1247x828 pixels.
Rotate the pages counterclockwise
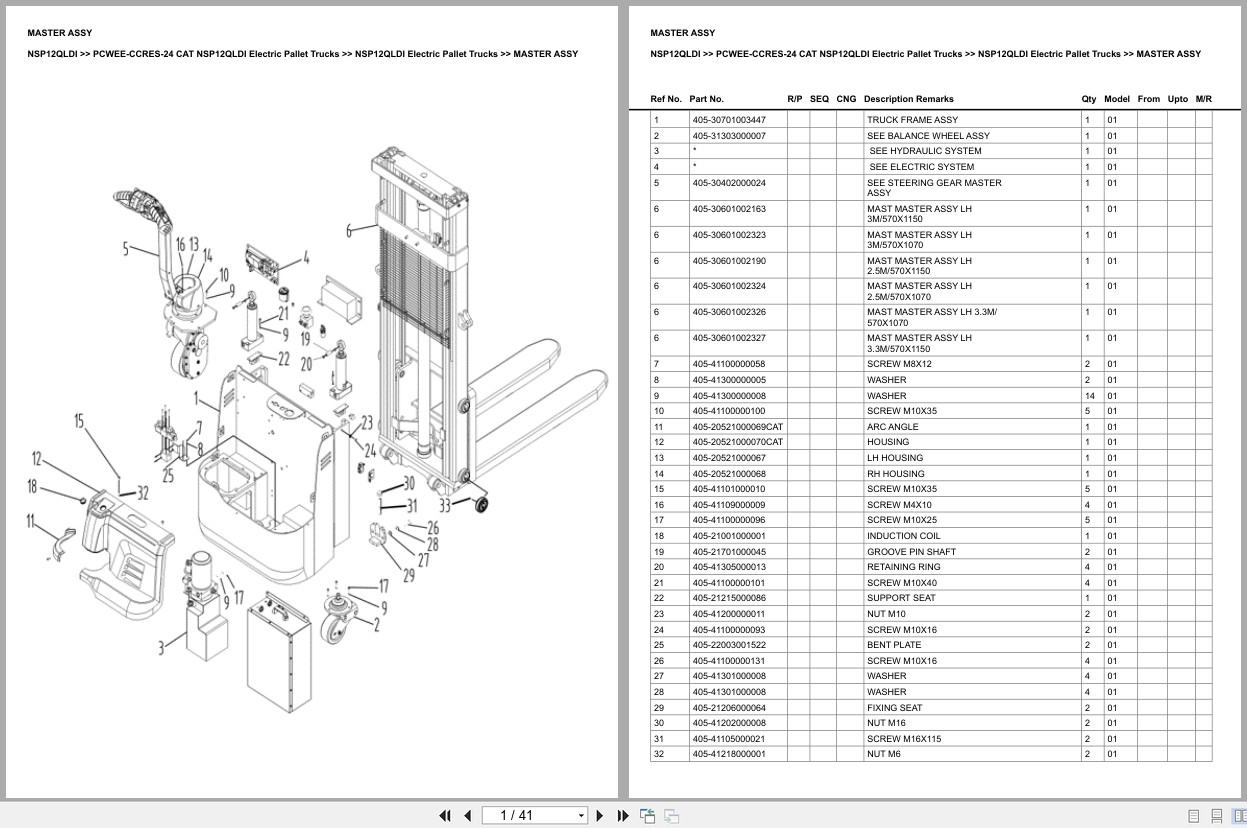click(x=647, y=815)
